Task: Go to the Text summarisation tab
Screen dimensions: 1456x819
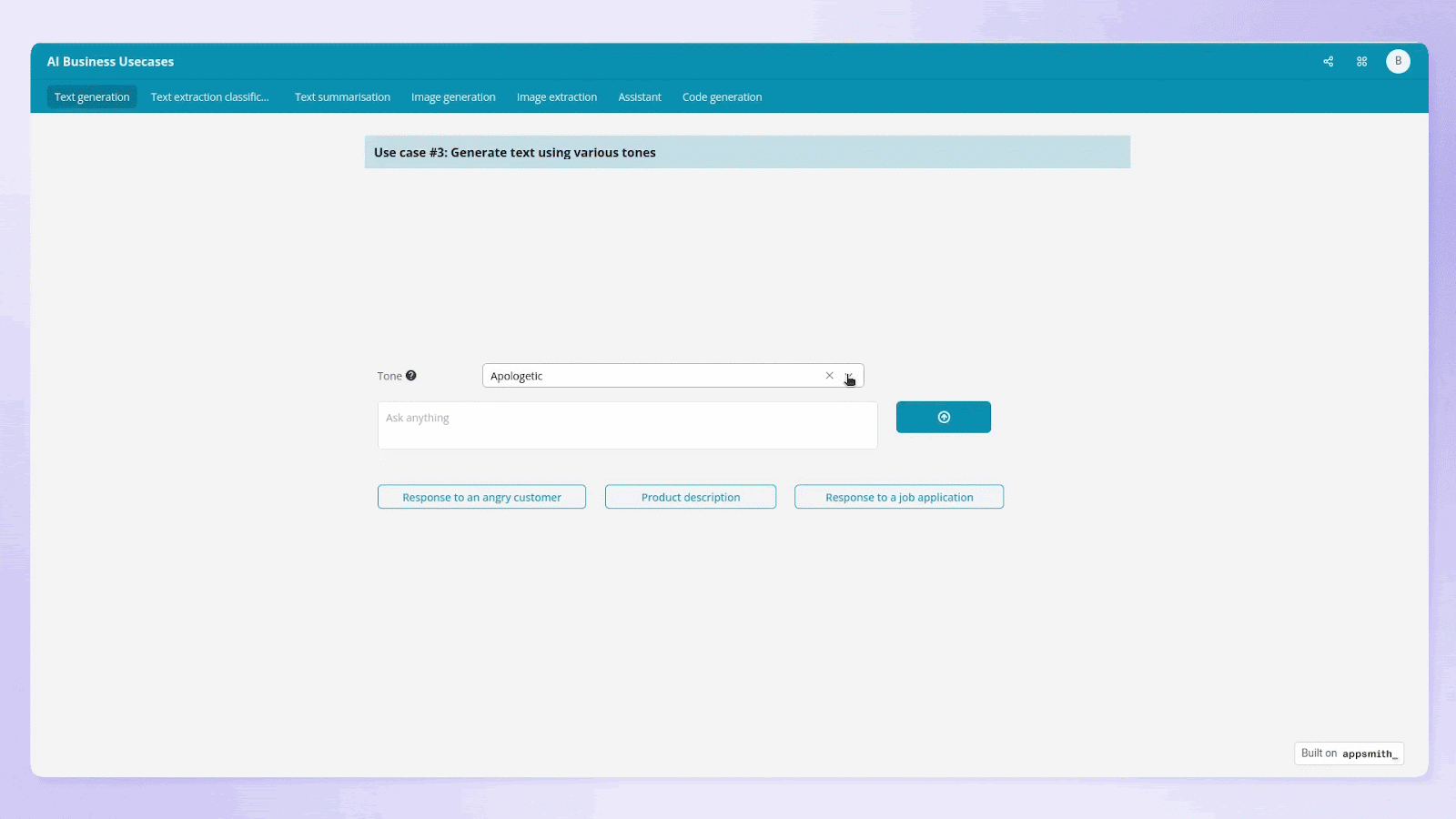Action: click(342, 97)
